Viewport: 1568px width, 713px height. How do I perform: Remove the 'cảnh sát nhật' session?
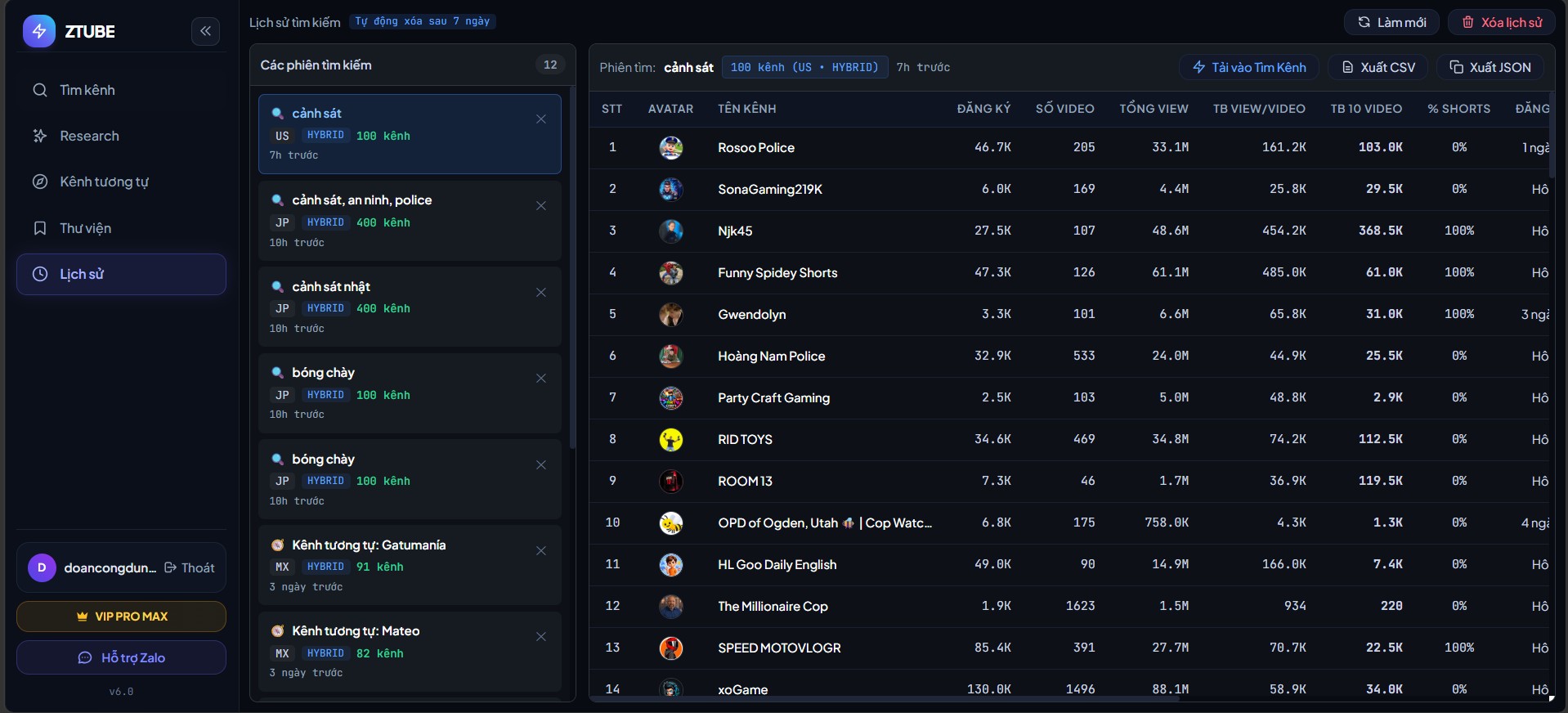click(x=541, y=293)
